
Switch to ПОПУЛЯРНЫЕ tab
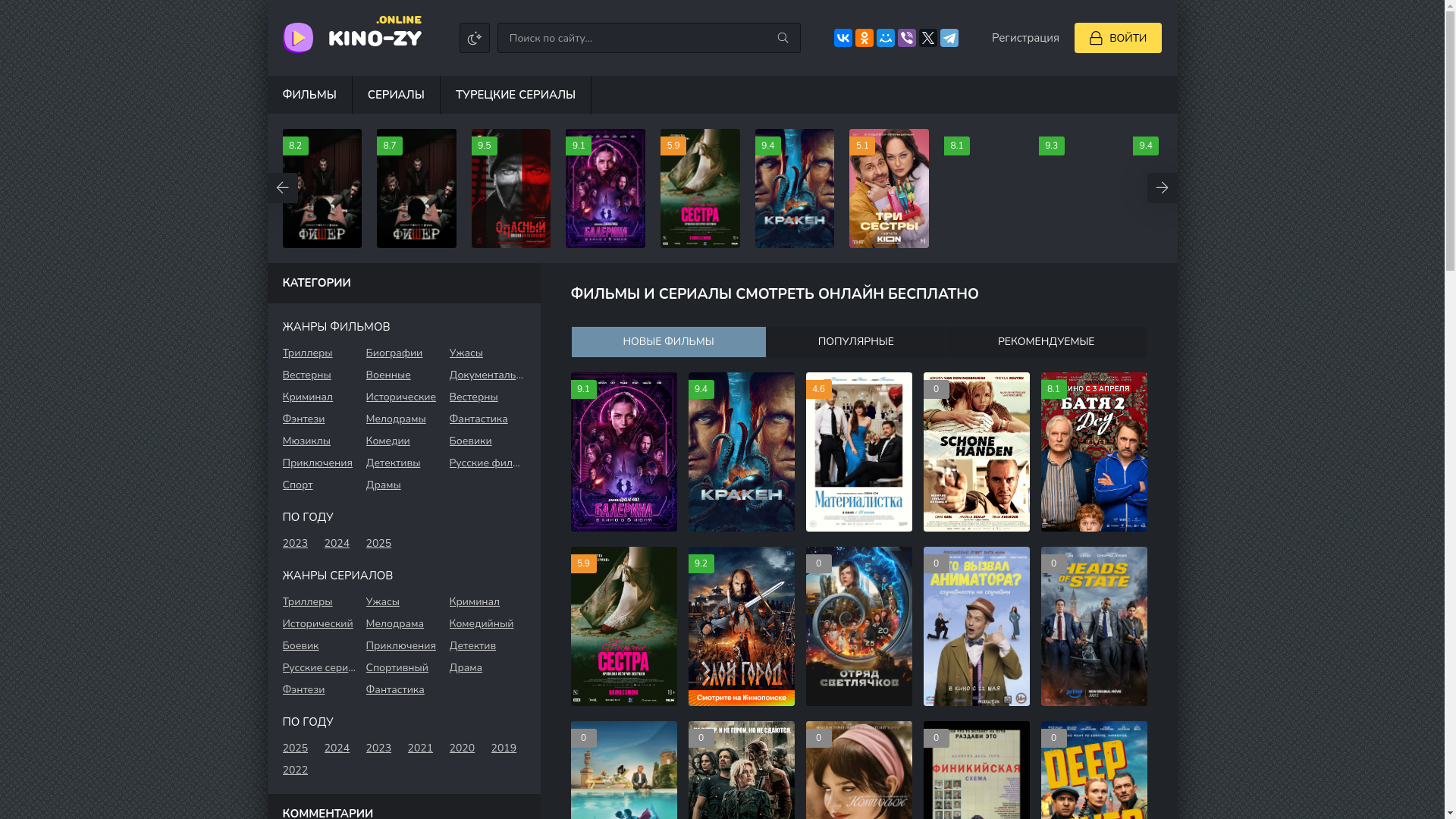coord(855,342)
